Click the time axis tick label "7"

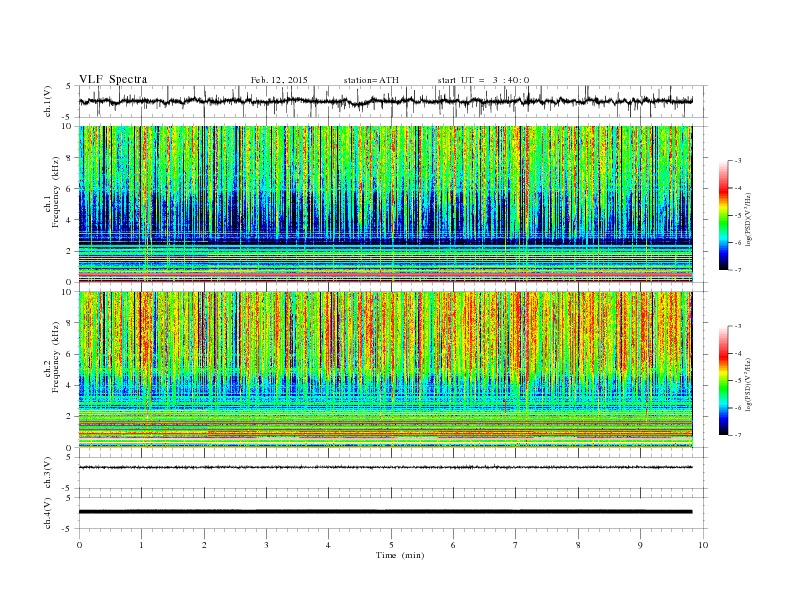(516, 545)
